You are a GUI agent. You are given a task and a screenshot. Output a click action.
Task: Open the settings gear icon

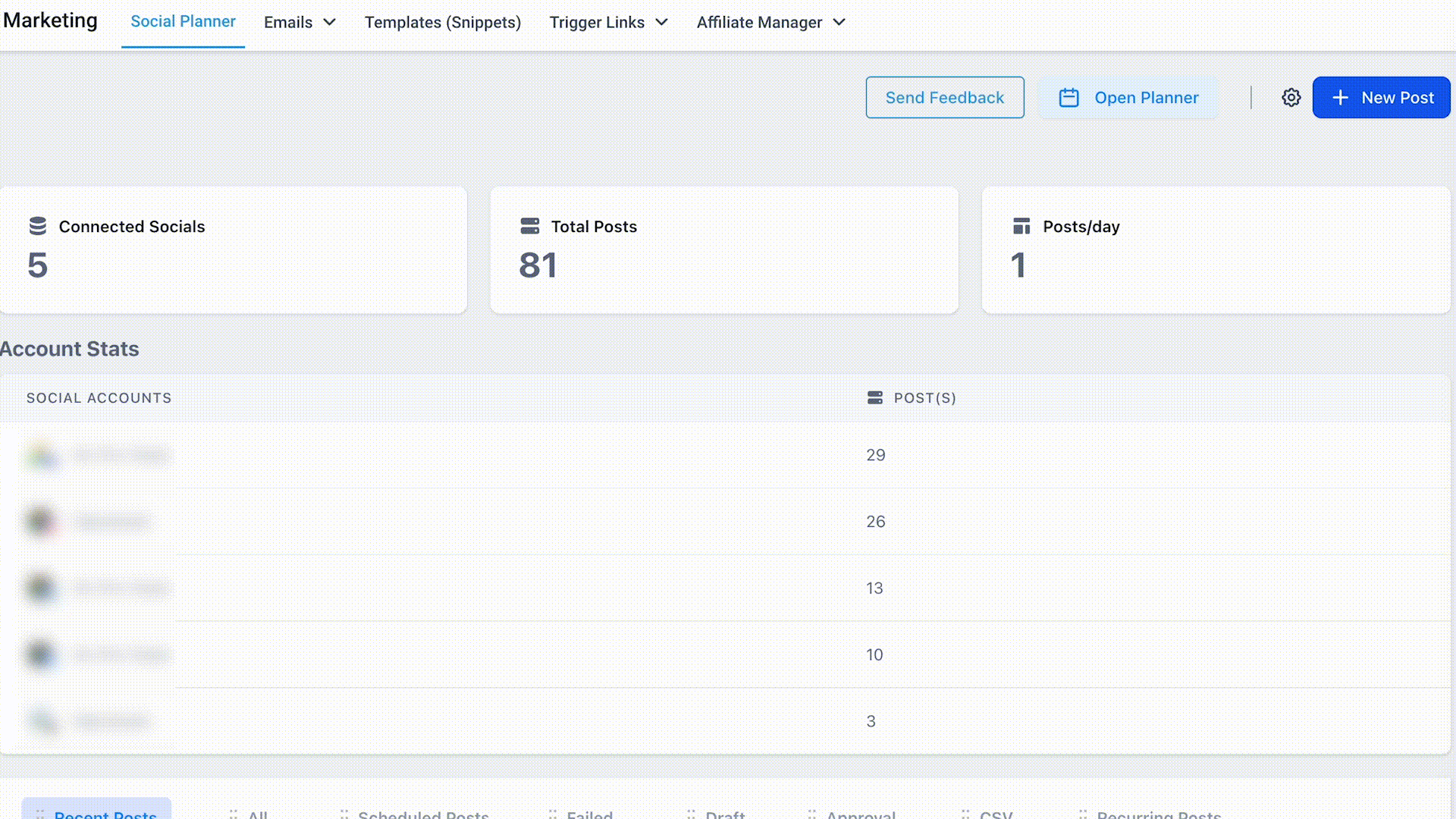(x=1291, y=98)
